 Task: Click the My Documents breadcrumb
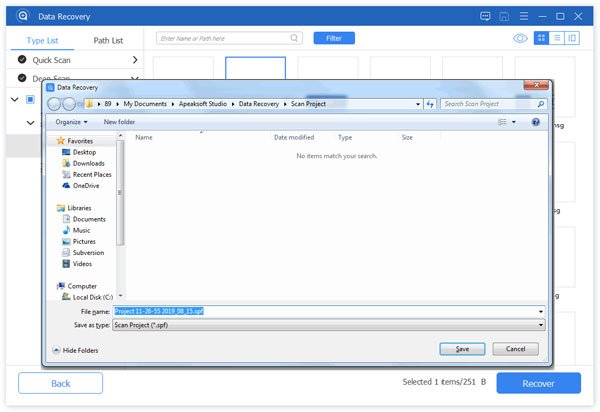tap(145, 104)
